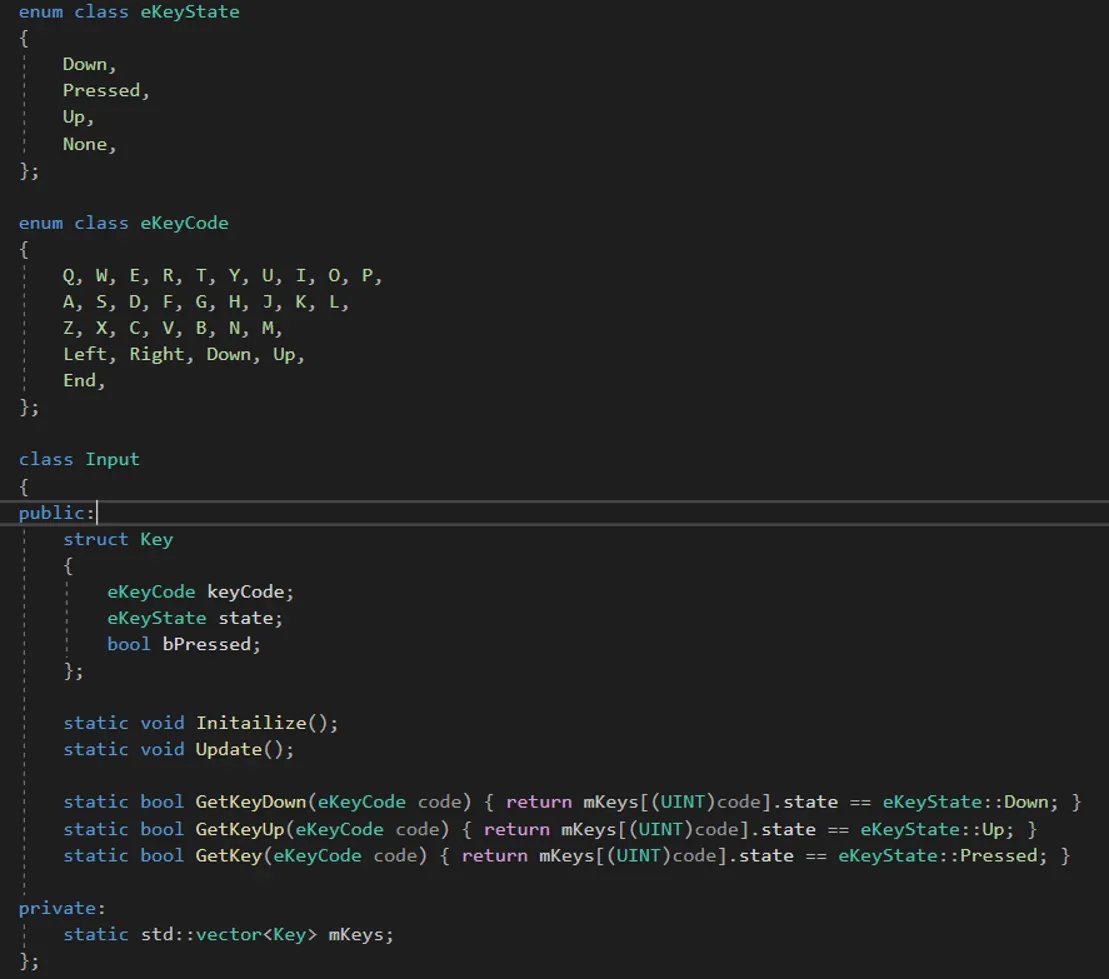Click "eKeyState::Pressed;" in GetKey's body
The image size is (1109, 979).
click(x=943, y=856)
